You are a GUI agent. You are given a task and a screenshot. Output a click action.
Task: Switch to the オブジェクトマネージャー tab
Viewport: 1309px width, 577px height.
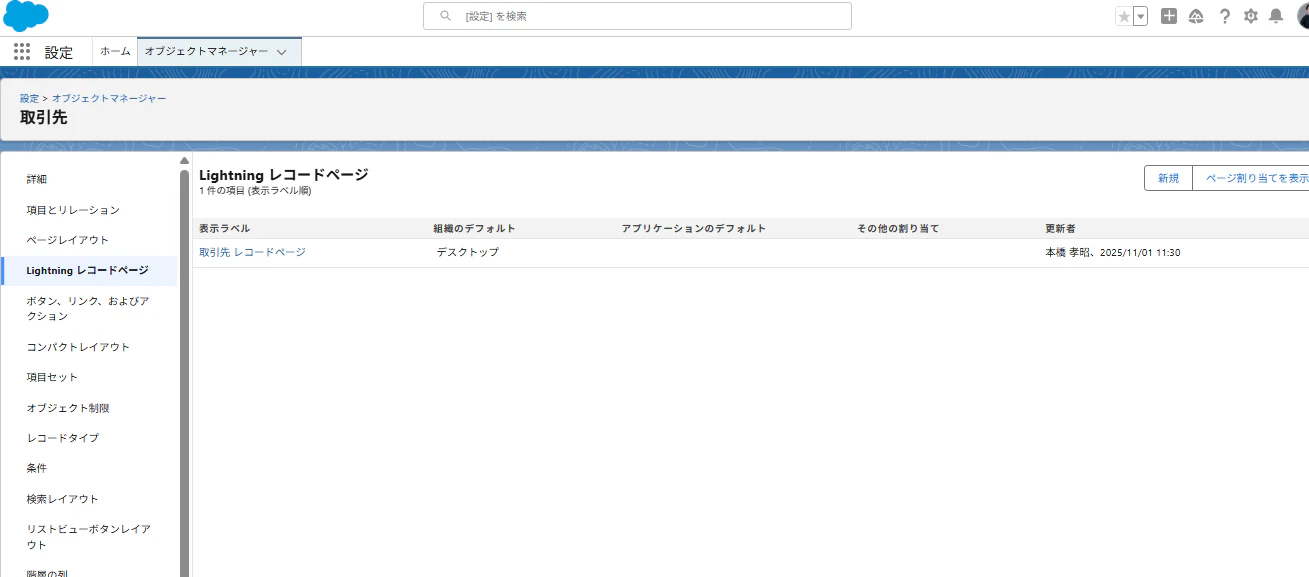207,51
